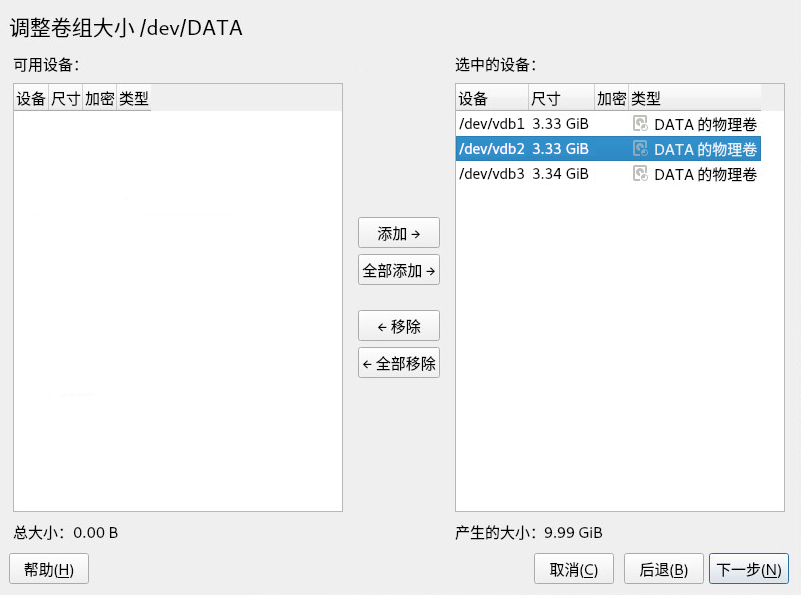Click the 移除 remove button
Image resolution: width=801 pixels, height=595 pixels.
point(399,326)
